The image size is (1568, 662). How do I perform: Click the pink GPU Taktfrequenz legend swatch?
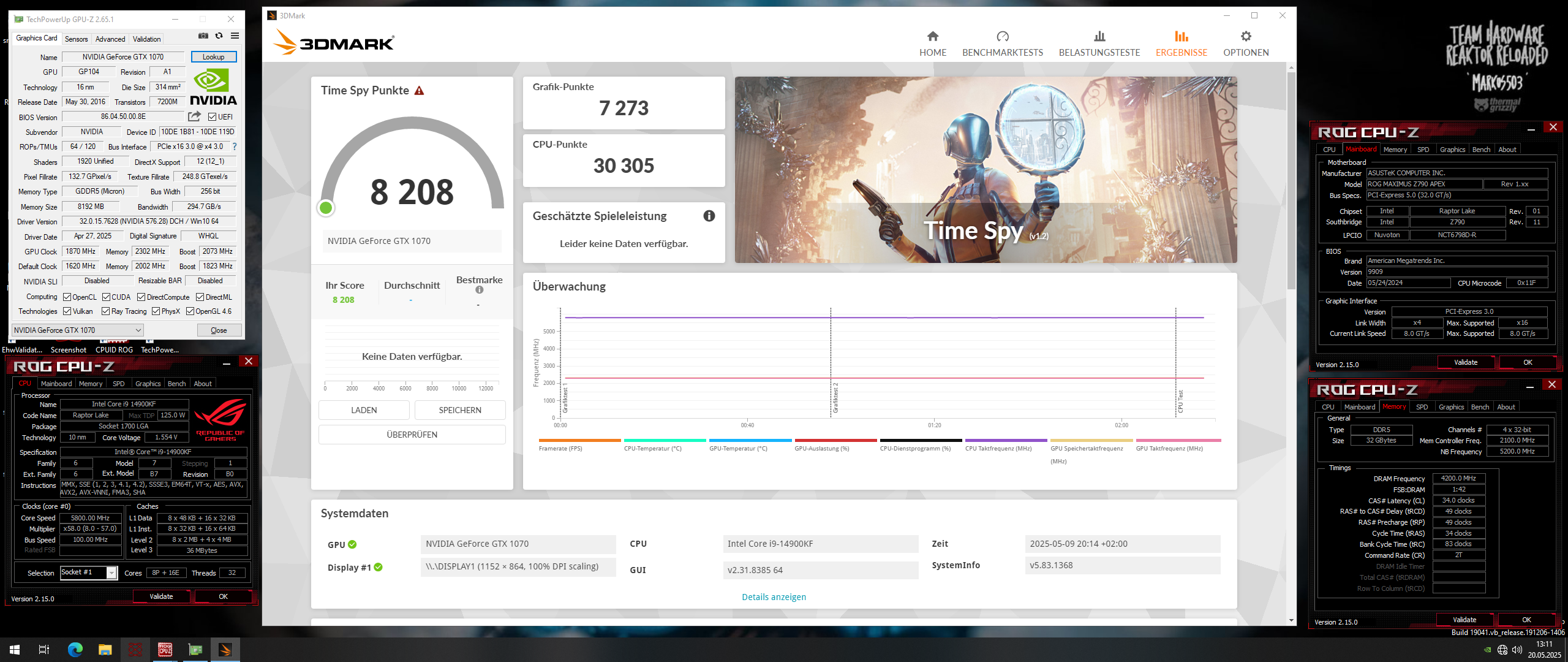1178,440
